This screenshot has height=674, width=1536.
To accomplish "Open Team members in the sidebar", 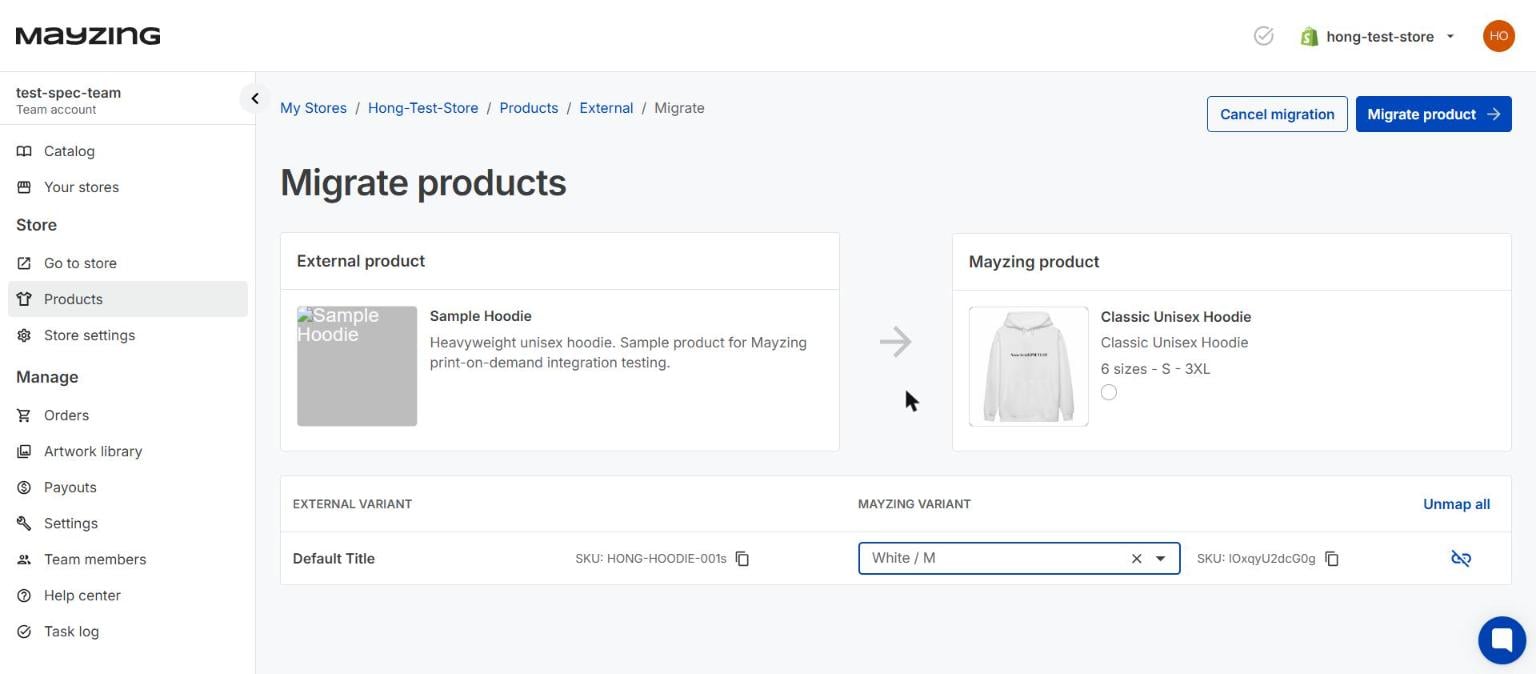I will (127, 559).
